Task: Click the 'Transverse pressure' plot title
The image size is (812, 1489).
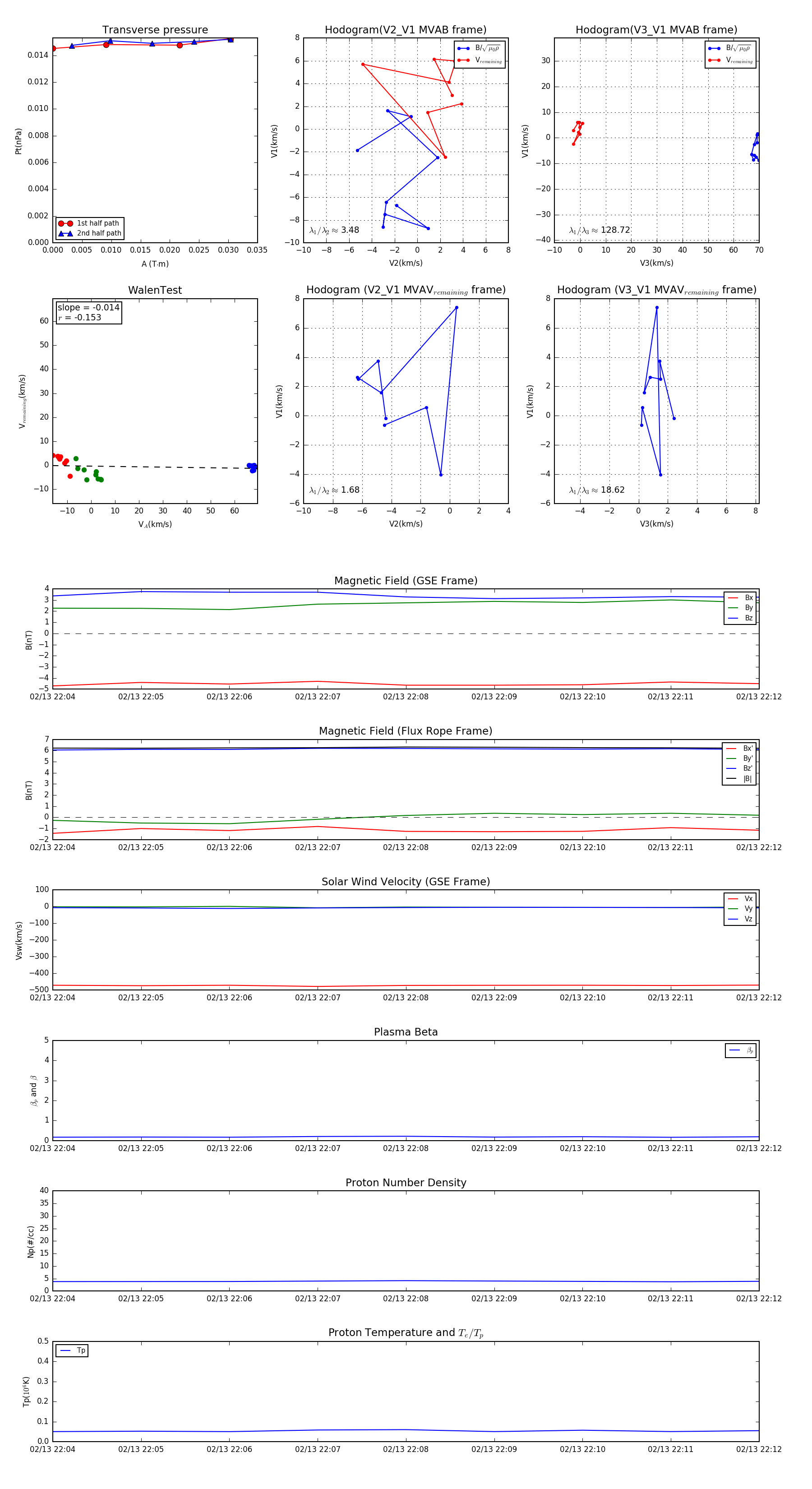Action: 155,30
